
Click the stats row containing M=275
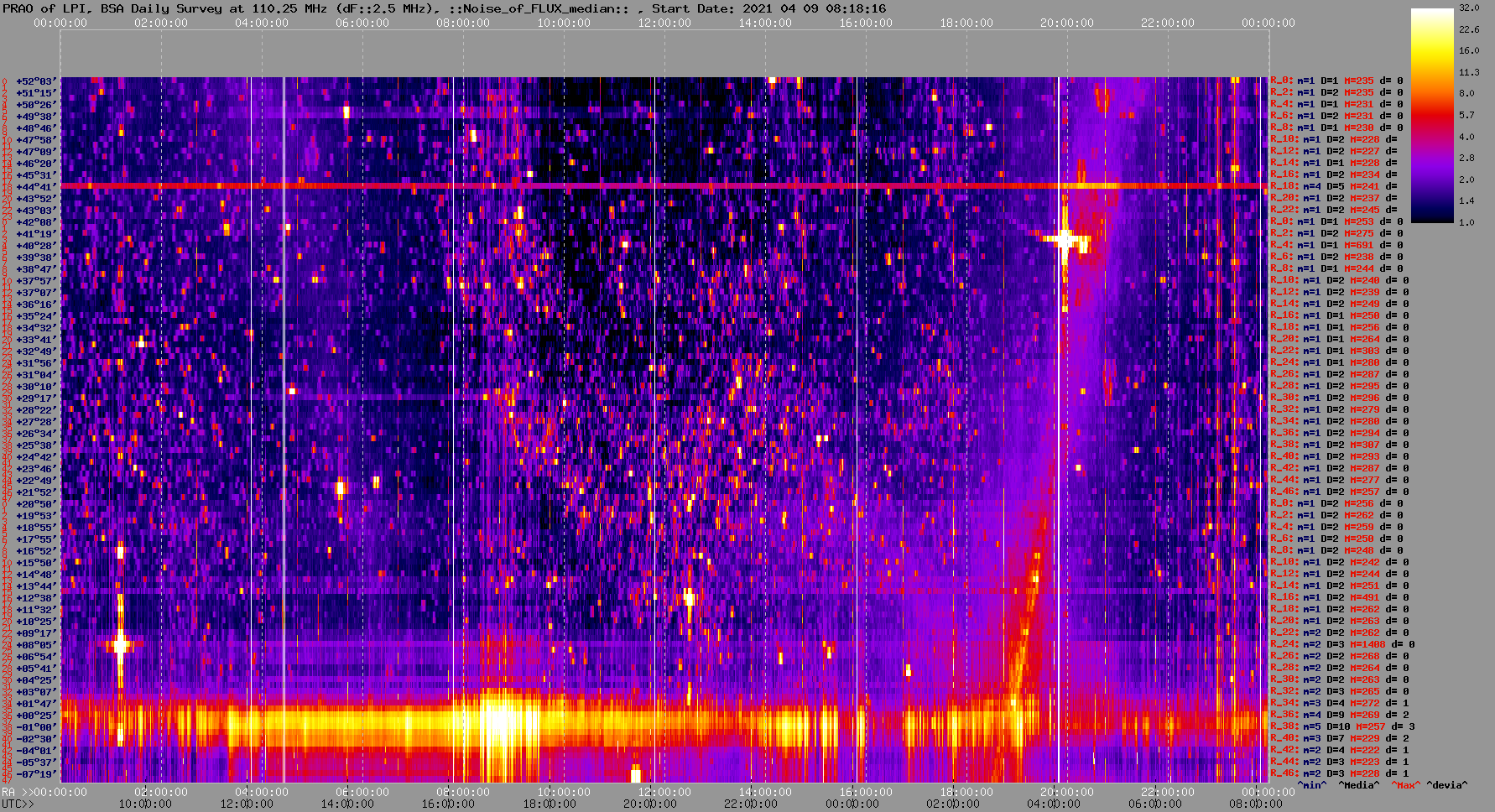[x=1336, y=234]
